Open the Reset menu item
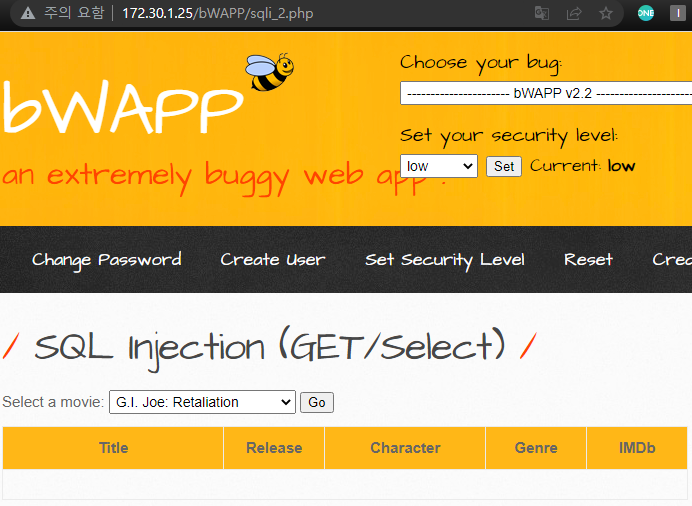Viewport: 692px width, 506px height. (x=588, y=260)
